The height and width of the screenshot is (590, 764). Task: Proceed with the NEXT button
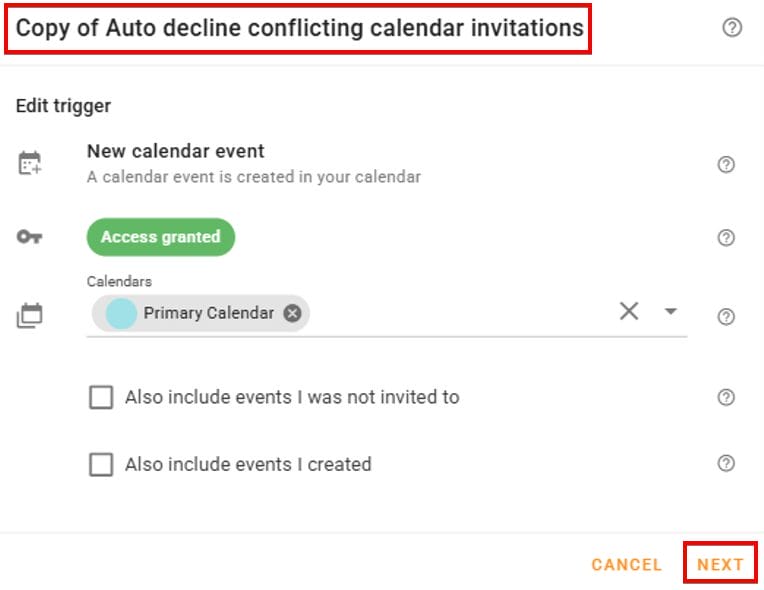click(x=720, y=564)
